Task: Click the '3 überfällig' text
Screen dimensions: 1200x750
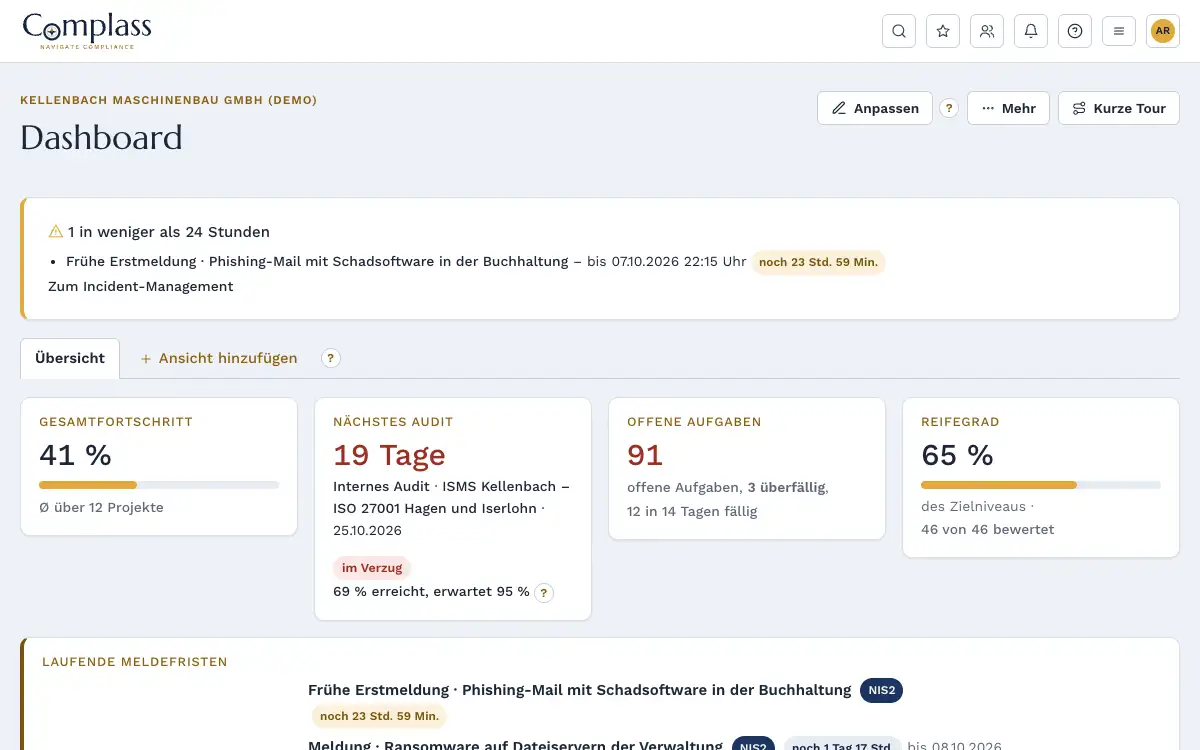Action: point(787,487)
